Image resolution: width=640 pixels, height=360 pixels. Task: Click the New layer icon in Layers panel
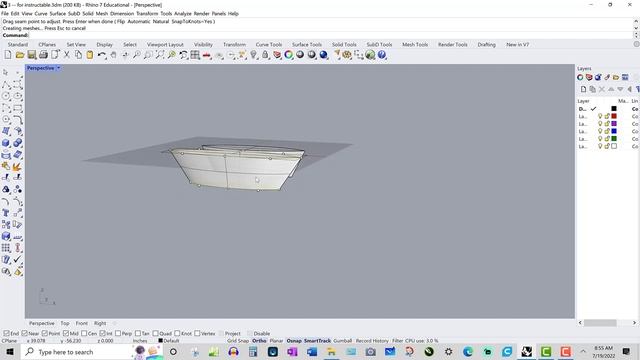pos(583,89)
